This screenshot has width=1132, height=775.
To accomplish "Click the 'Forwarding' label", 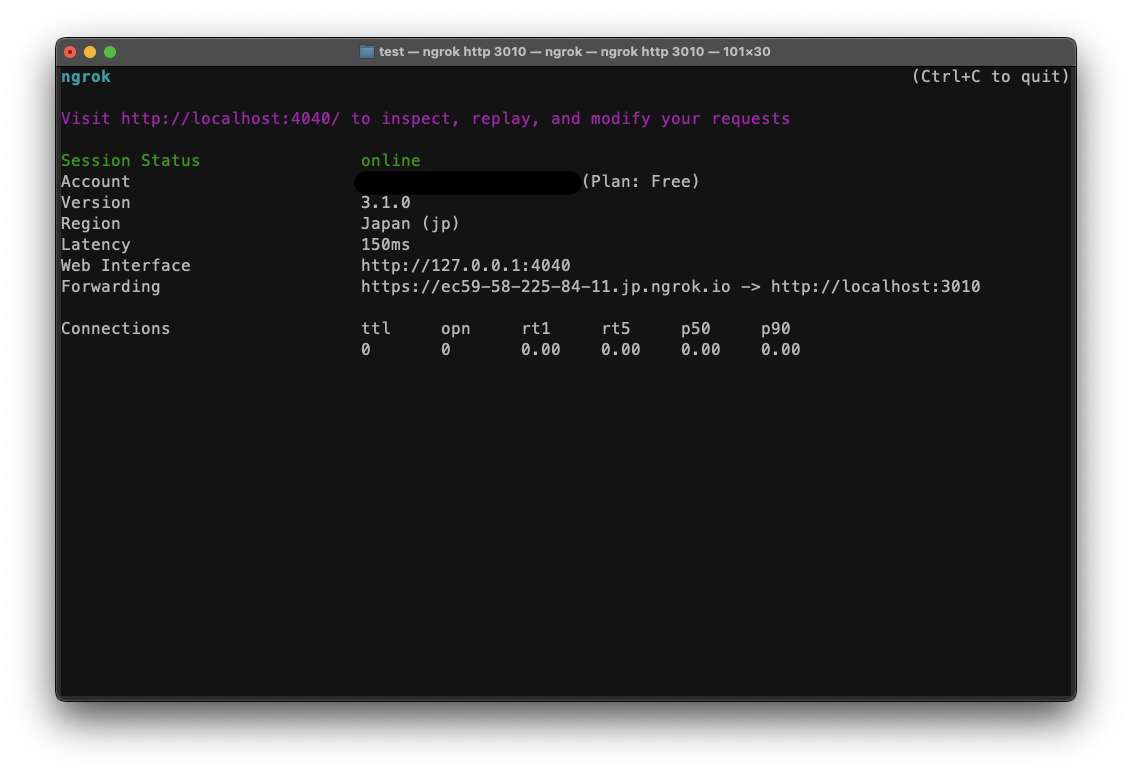I will (110, 286).
